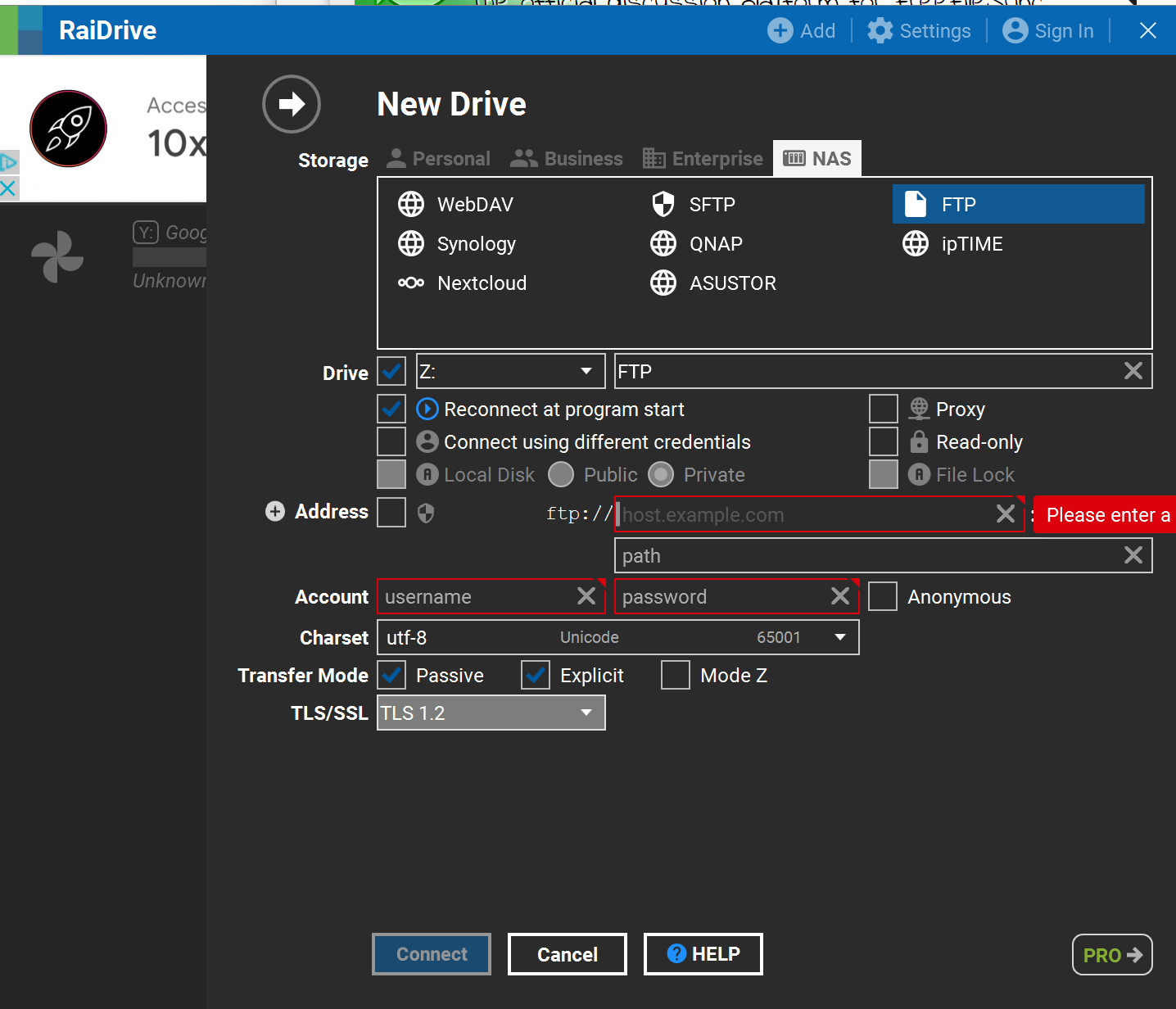Switch to the Business storage tab

pos(566,158)
